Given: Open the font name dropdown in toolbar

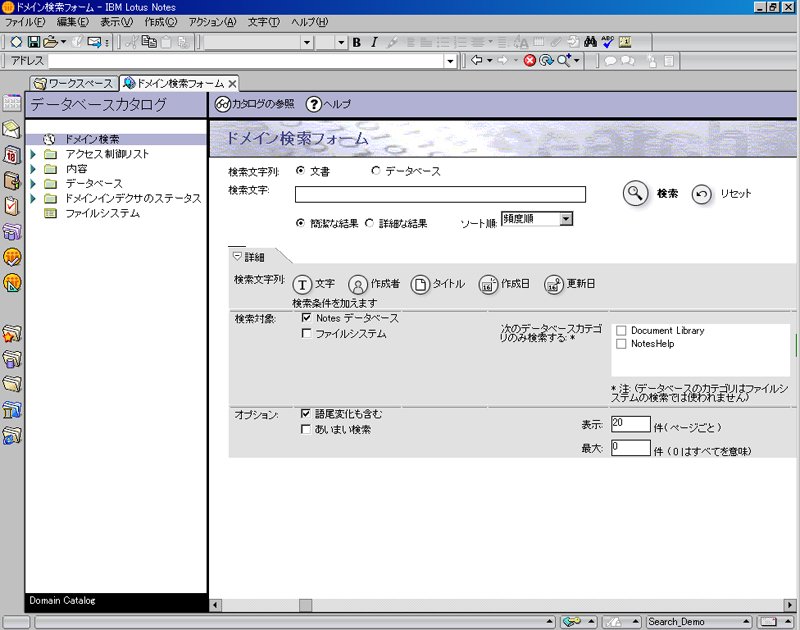Looking at the screenshot, I should pyautogui.click(x=307, y=42).
